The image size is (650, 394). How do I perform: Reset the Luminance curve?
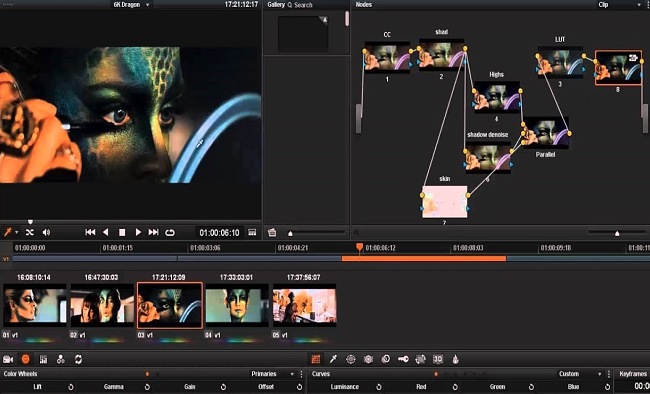pos(378,387)
